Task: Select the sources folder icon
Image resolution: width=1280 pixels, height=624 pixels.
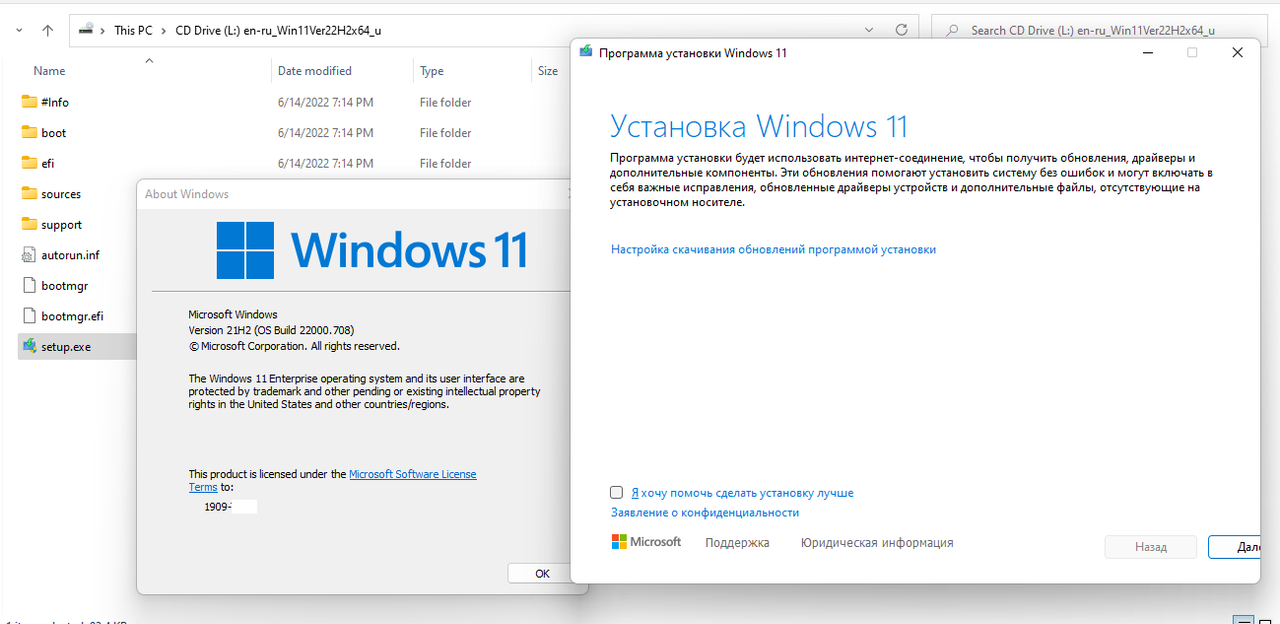Action: pyautogui.click(x=29, y=194)
